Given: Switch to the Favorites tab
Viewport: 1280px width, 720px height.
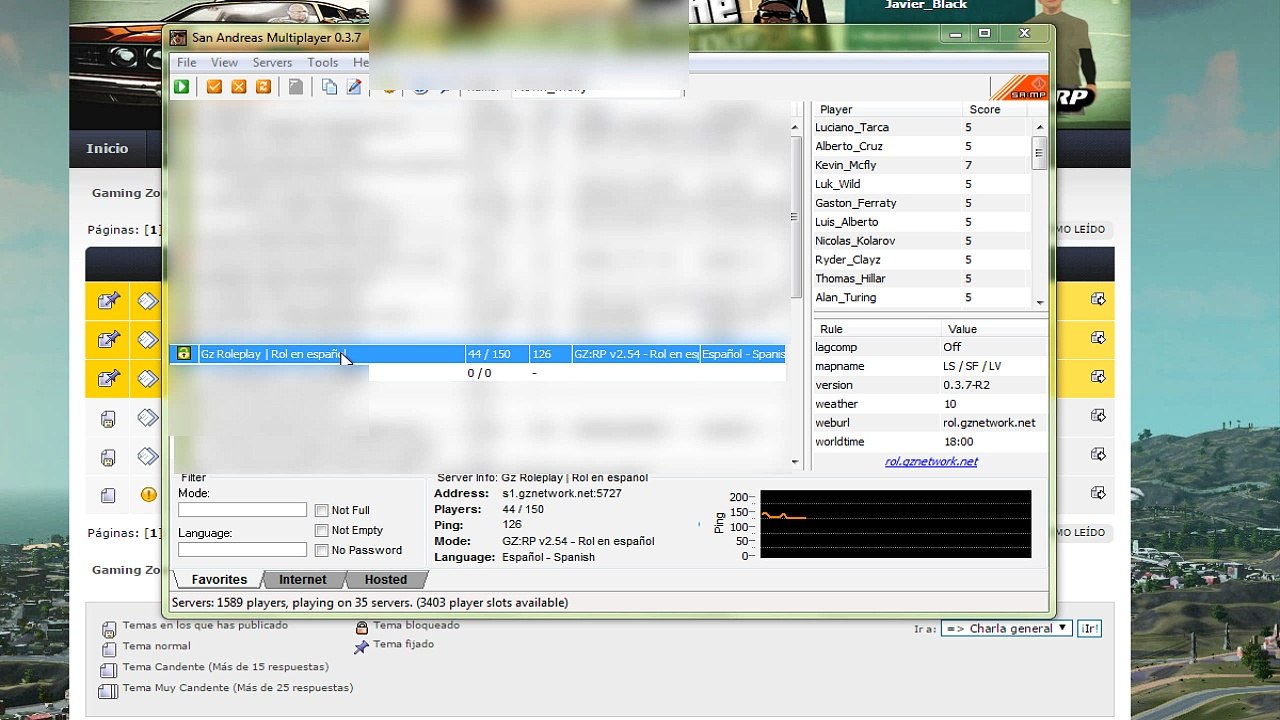Looking at the screenshot, I should 219,580.
